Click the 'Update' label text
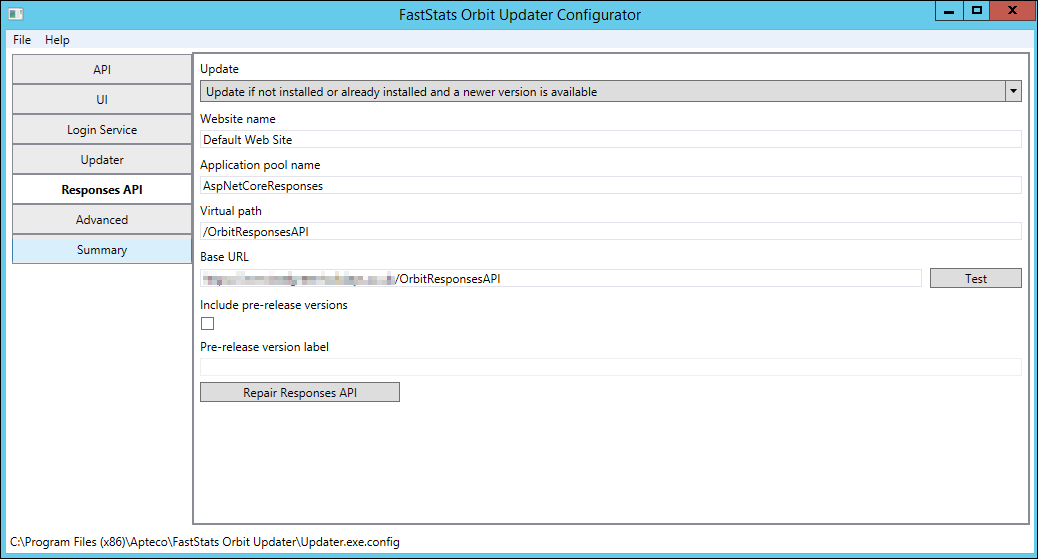Viewport: 1038px width, 559px height. click(x=219, y=69)
